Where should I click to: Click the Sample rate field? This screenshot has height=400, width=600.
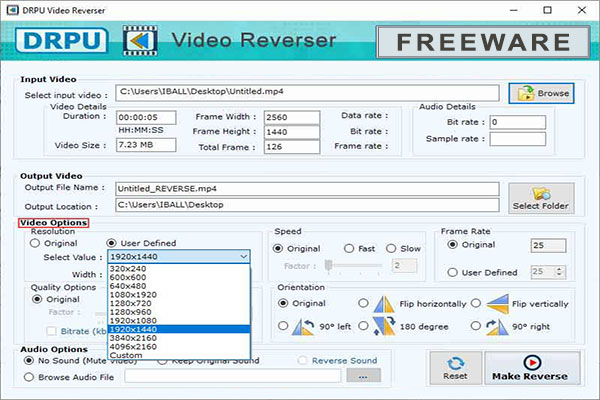[518, 139]
